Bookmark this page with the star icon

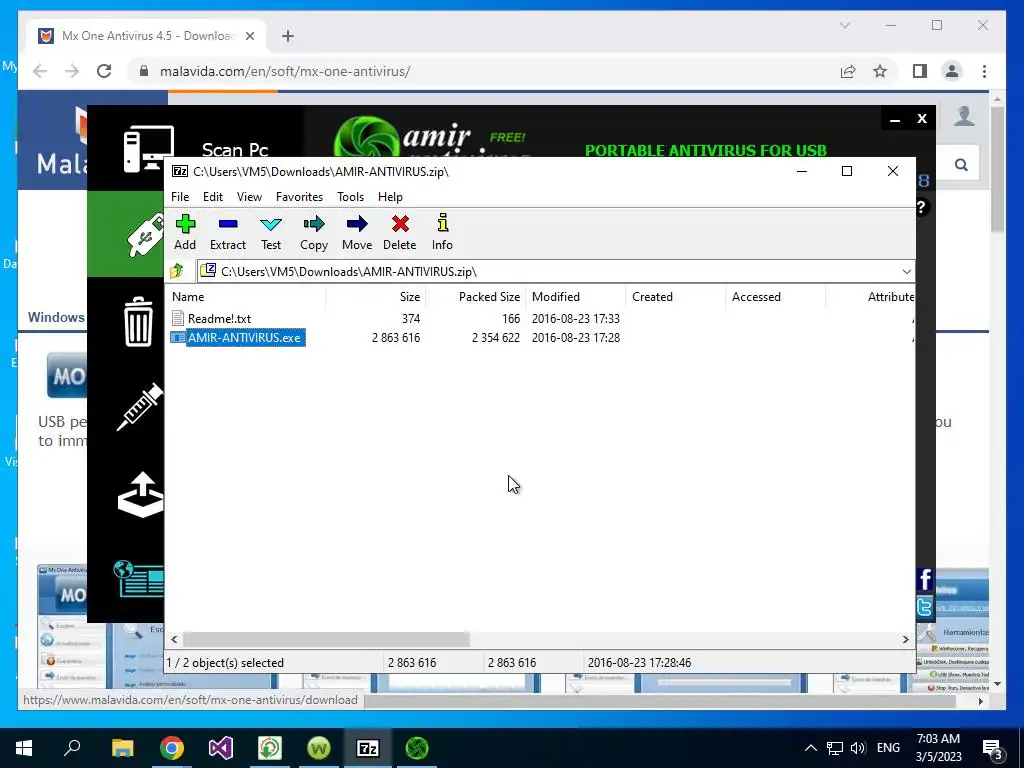coord(880,71)
